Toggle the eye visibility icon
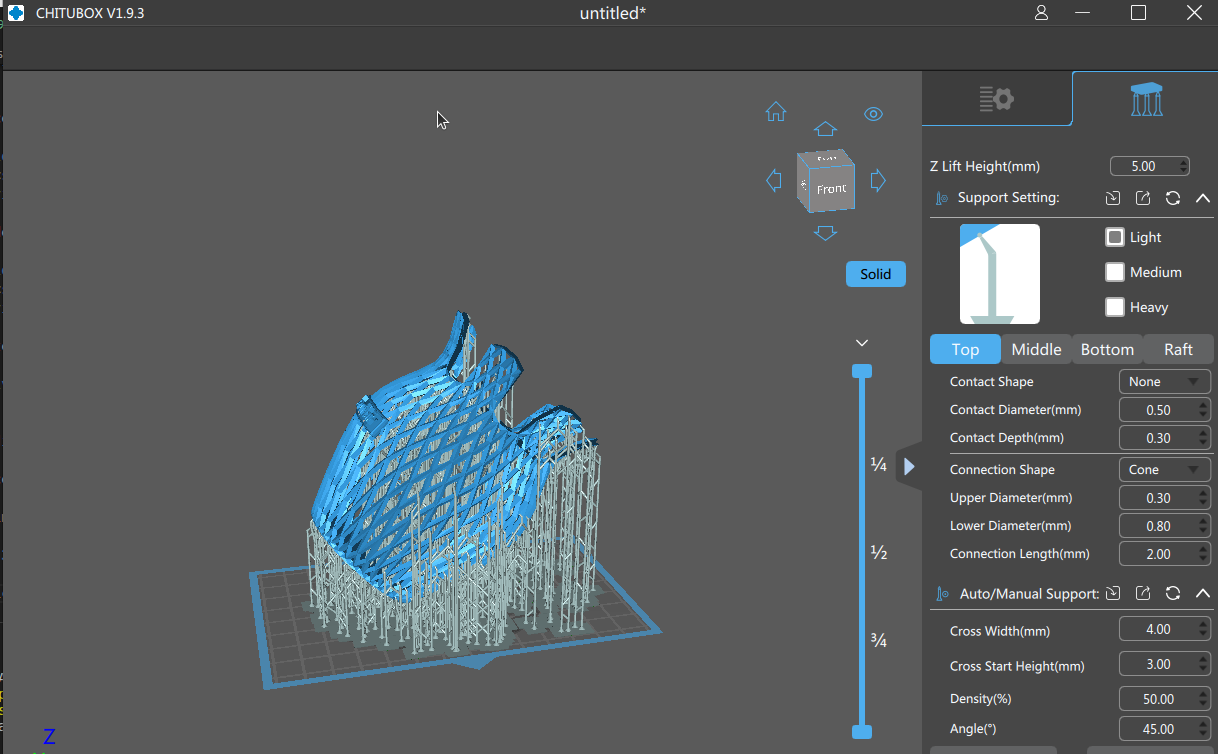Screen dimensions: 1218x754 click(873, 114)
